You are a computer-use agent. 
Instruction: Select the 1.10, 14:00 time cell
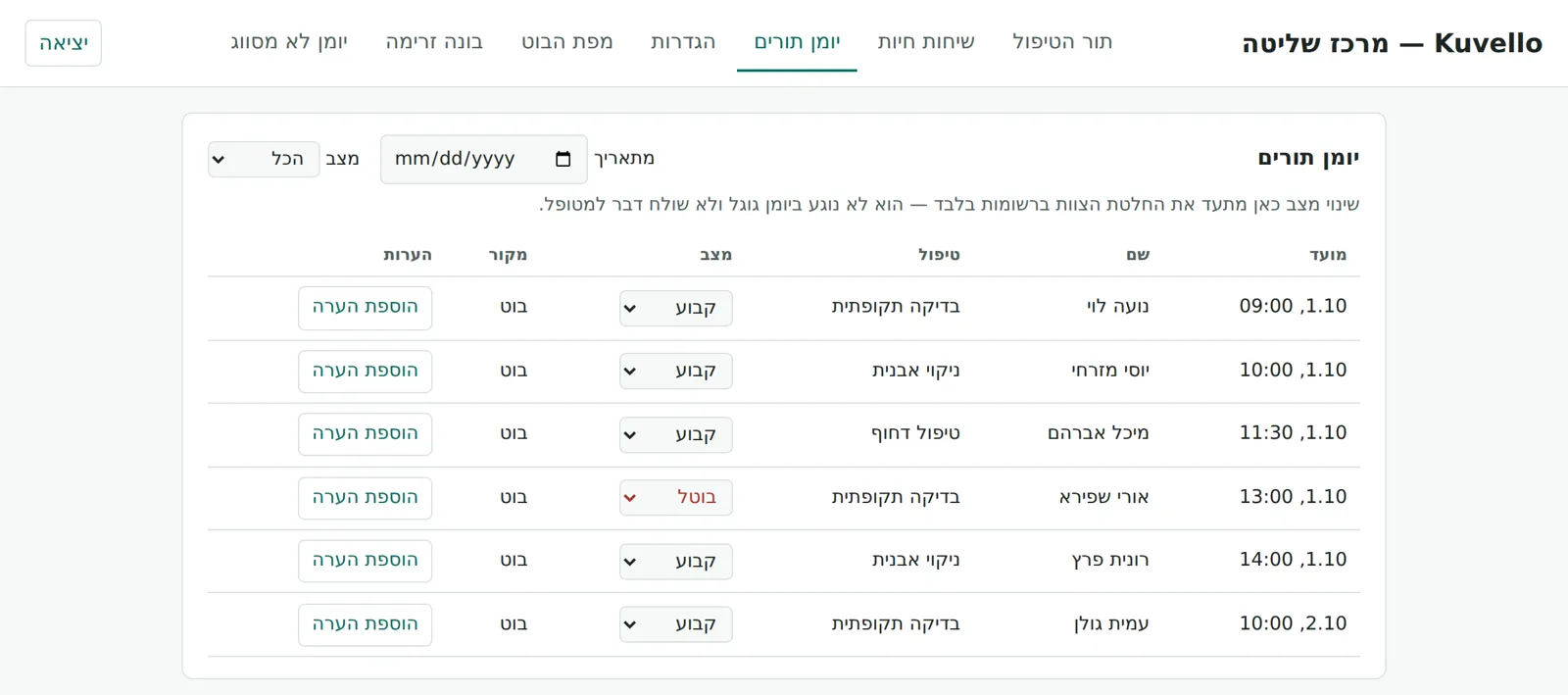coord(1293,560)
